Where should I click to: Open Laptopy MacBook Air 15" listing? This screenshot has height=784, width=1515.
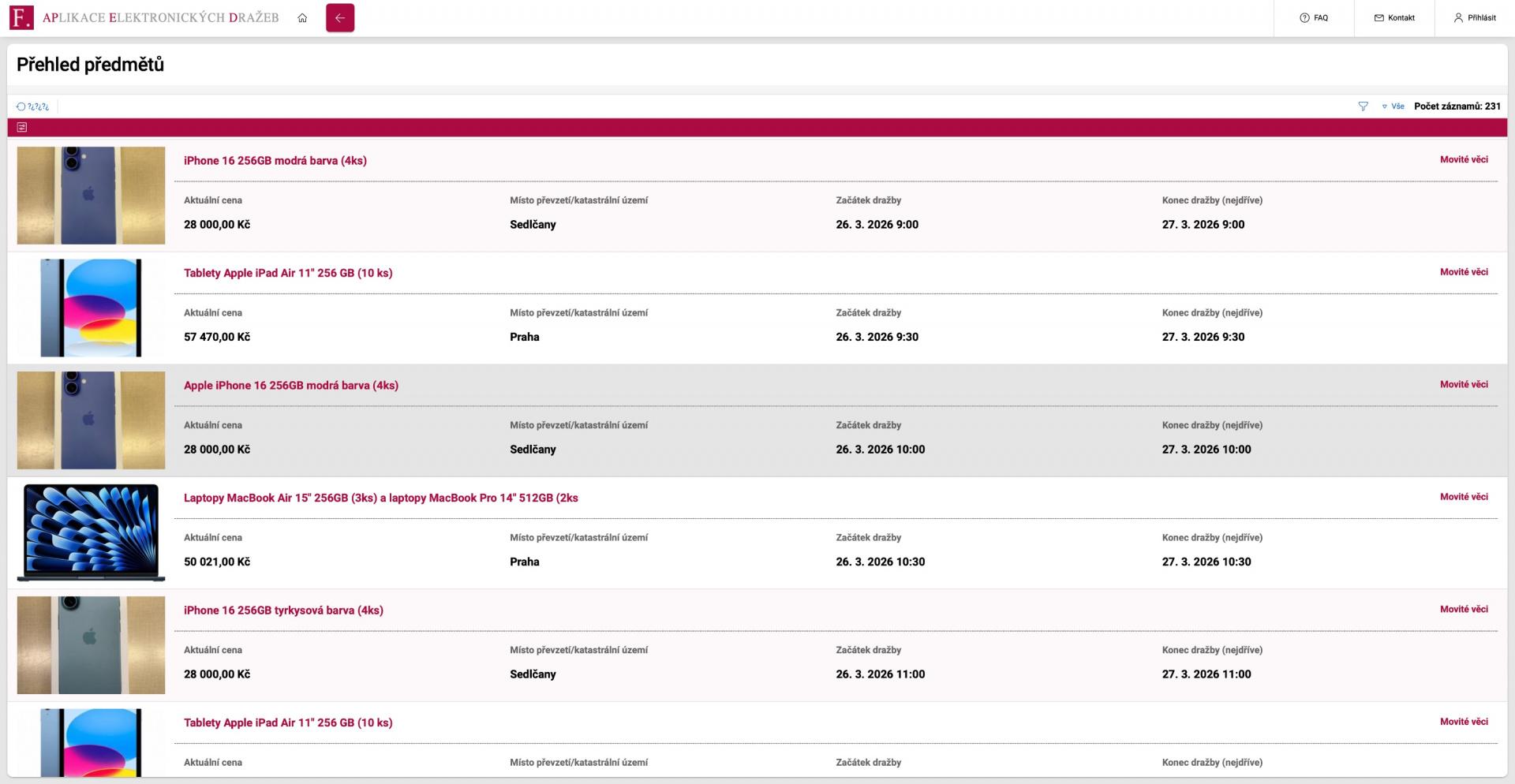click(380, 498)
